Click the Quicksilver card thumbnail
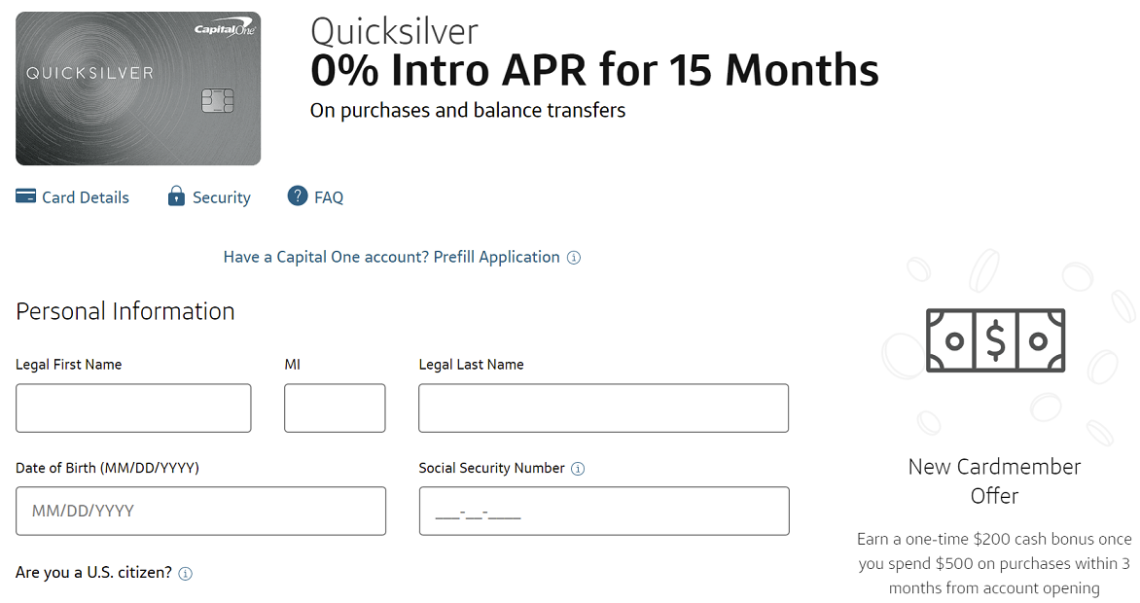 click(x=137, y=87)
